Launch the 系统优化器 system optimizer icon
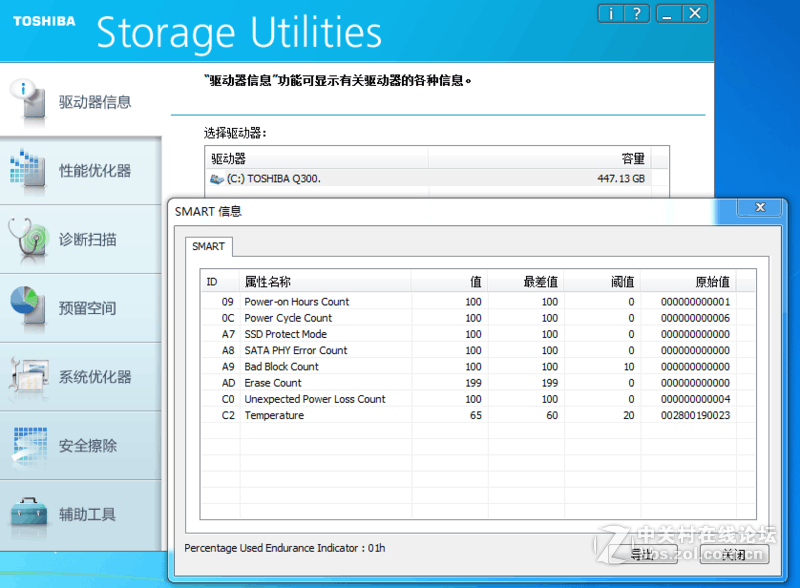 (26, 376)
